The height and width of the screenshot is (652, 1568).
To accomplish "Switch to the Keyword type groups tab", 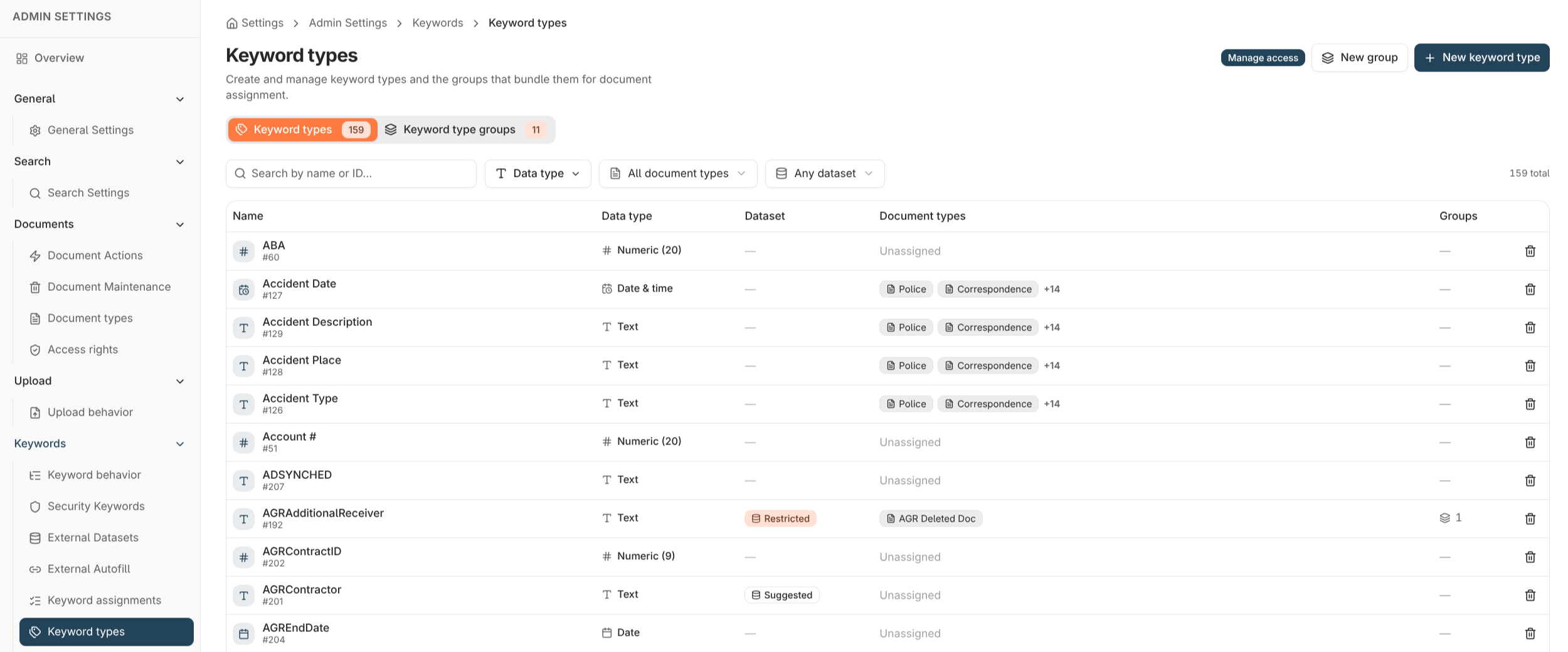I will coord(466,130).
